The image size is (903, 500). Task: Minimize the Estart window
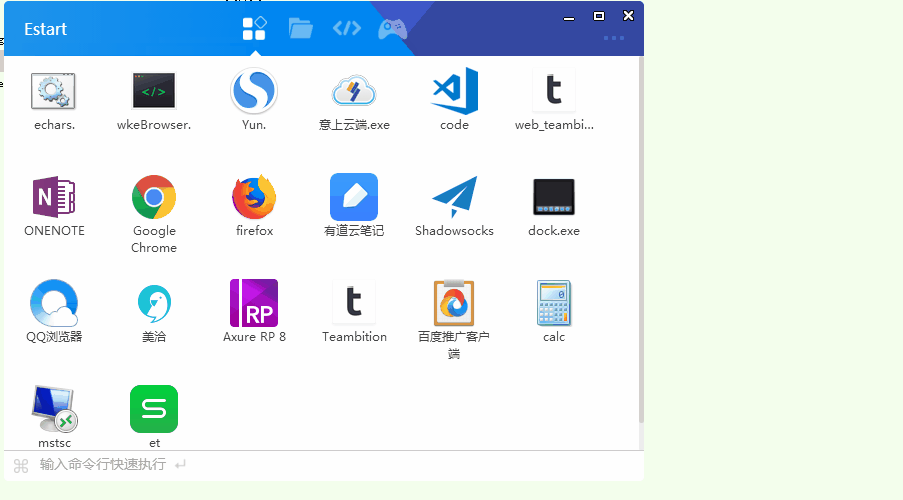[569, 18]
